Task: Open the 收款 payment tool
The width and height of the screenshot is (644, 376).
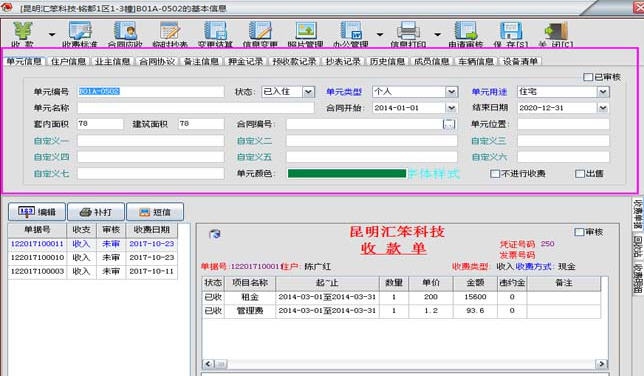Action: [x=23, y=34]
